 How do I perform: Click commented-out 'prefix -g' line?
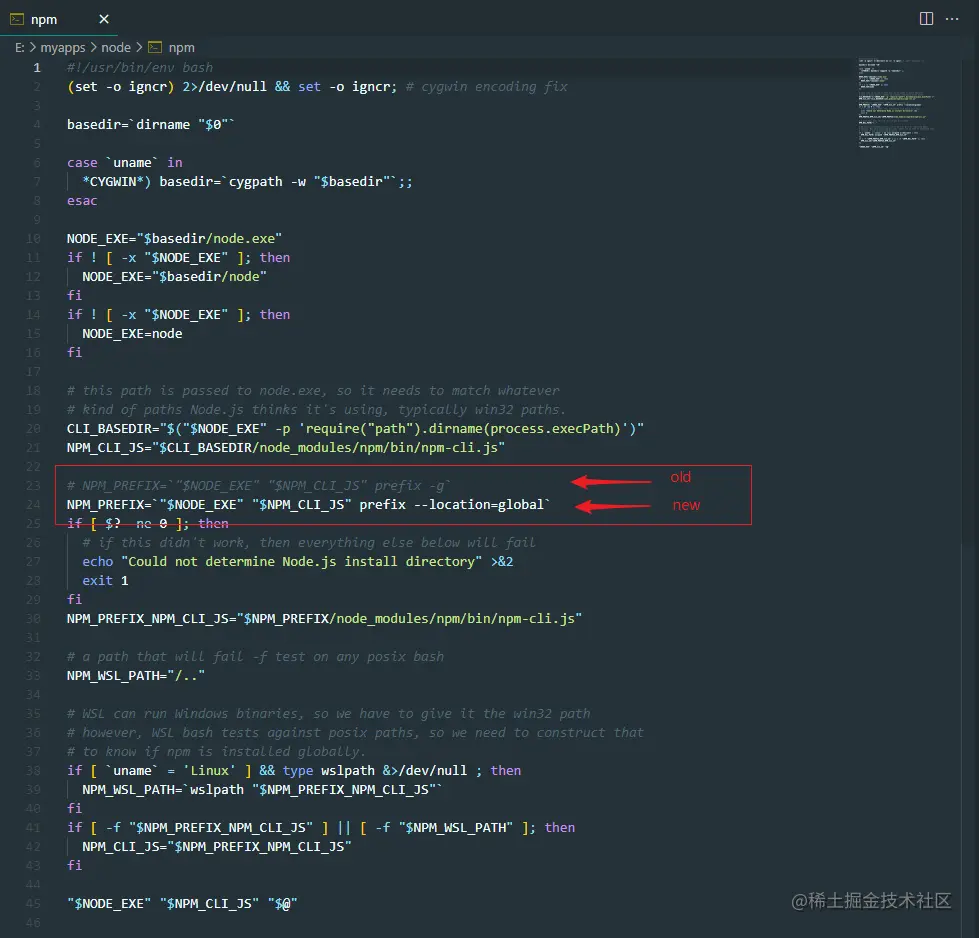(259, 486)
